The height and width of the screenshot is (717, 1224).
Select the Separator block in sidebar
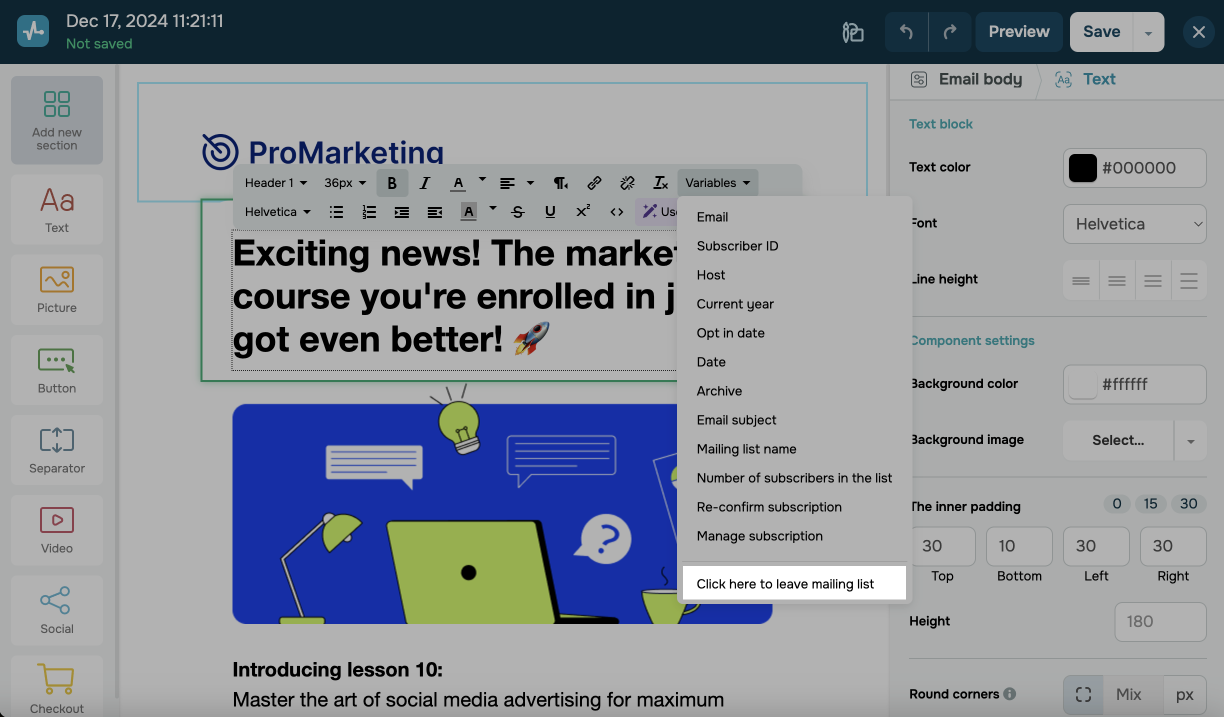(57, 450)
